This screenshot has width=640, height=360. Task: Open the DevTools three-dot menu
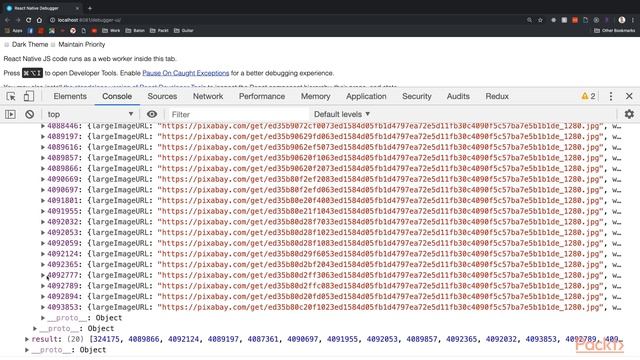[x=611, y=96]
